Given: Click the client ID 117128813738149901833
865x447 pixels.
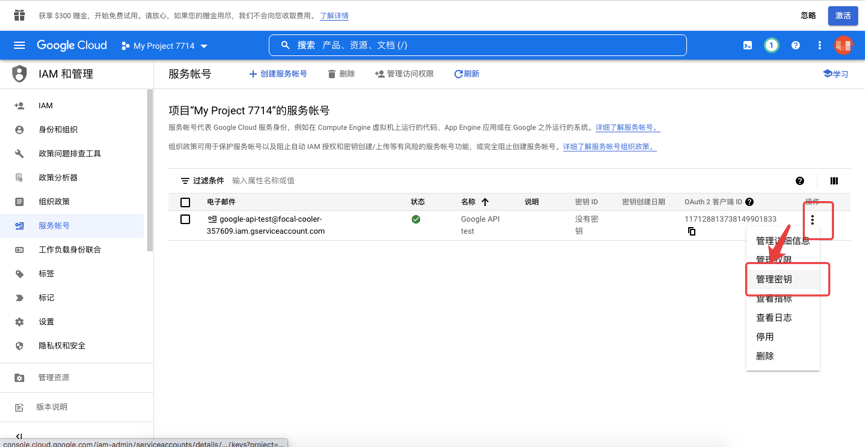Looking at the screenshot, I should tap(730, 219).
